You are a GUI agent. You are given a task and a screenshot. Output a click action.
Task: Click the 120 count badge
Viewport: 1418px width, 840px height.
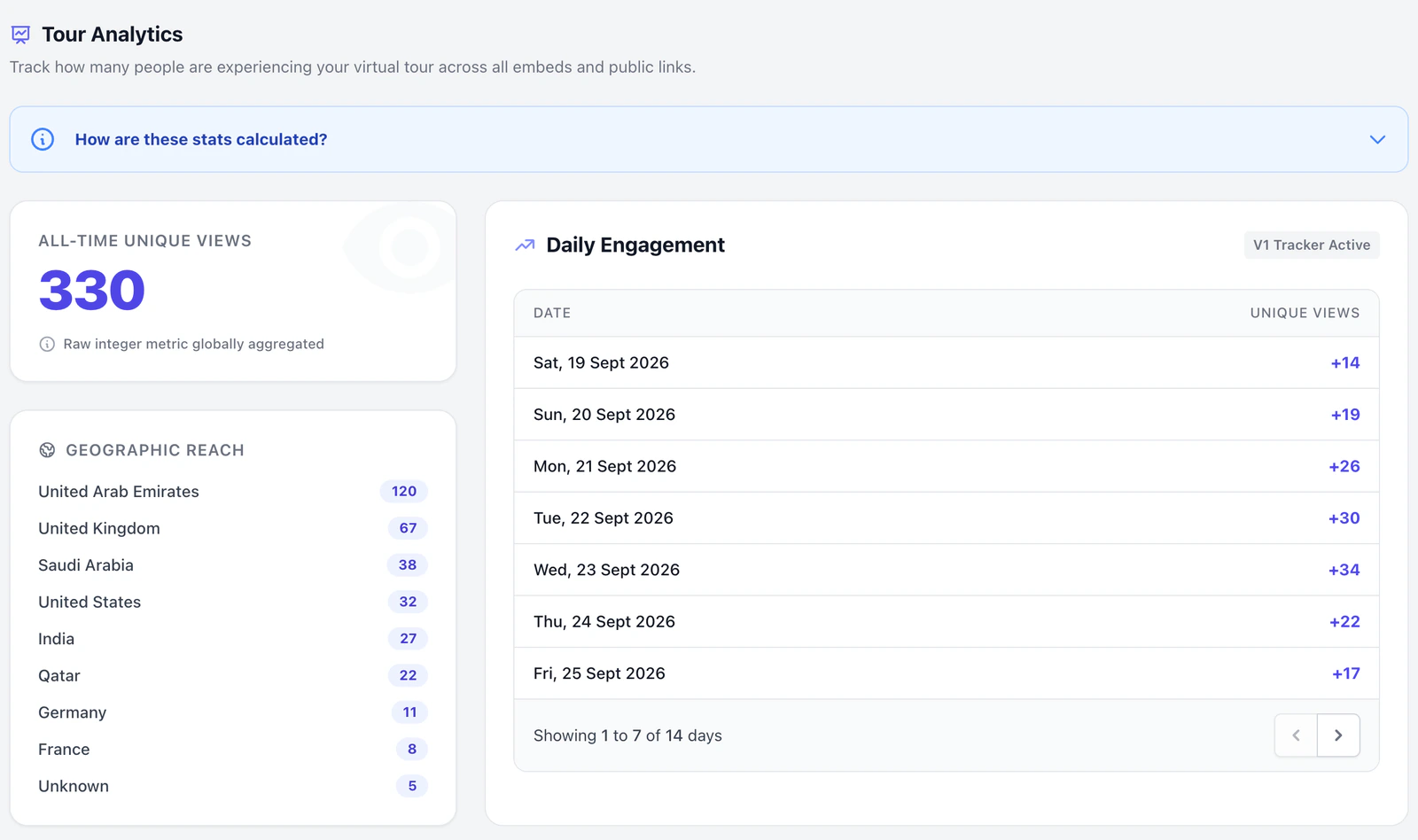tap(404, 492)
